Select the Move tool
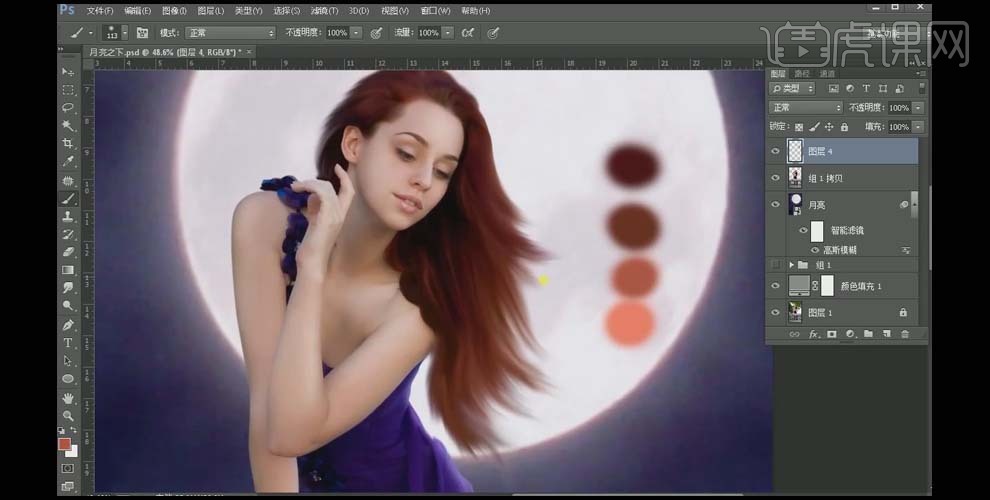This screenshot has width=990, height=500. (68, 72)
